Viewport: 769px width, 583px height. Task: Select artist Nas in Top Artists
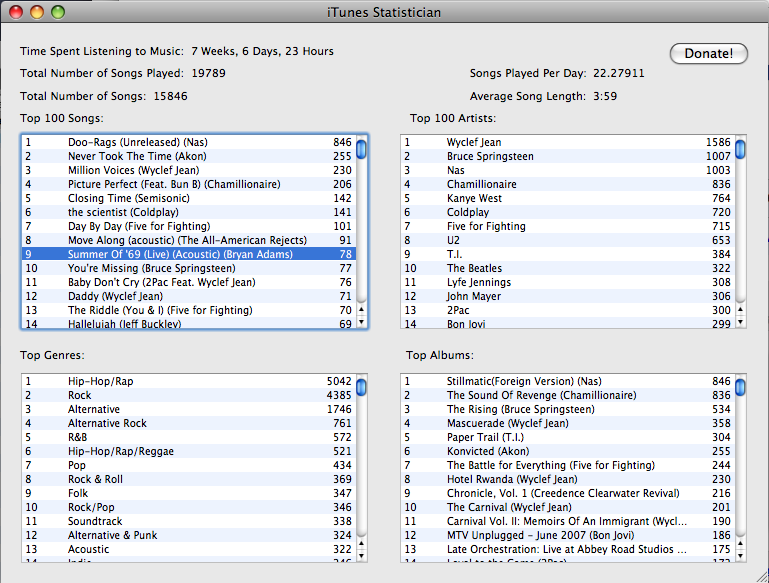pos(568,170)
